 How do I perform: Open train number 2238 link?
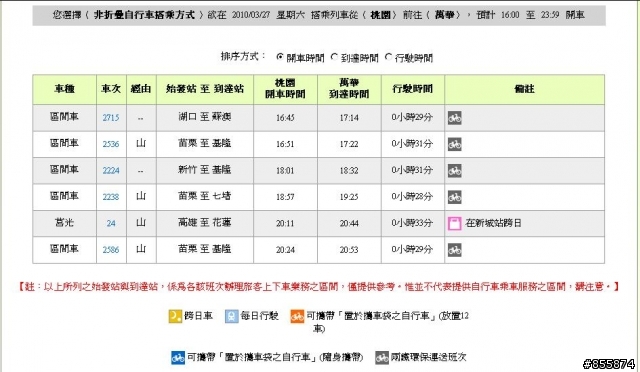111,197
